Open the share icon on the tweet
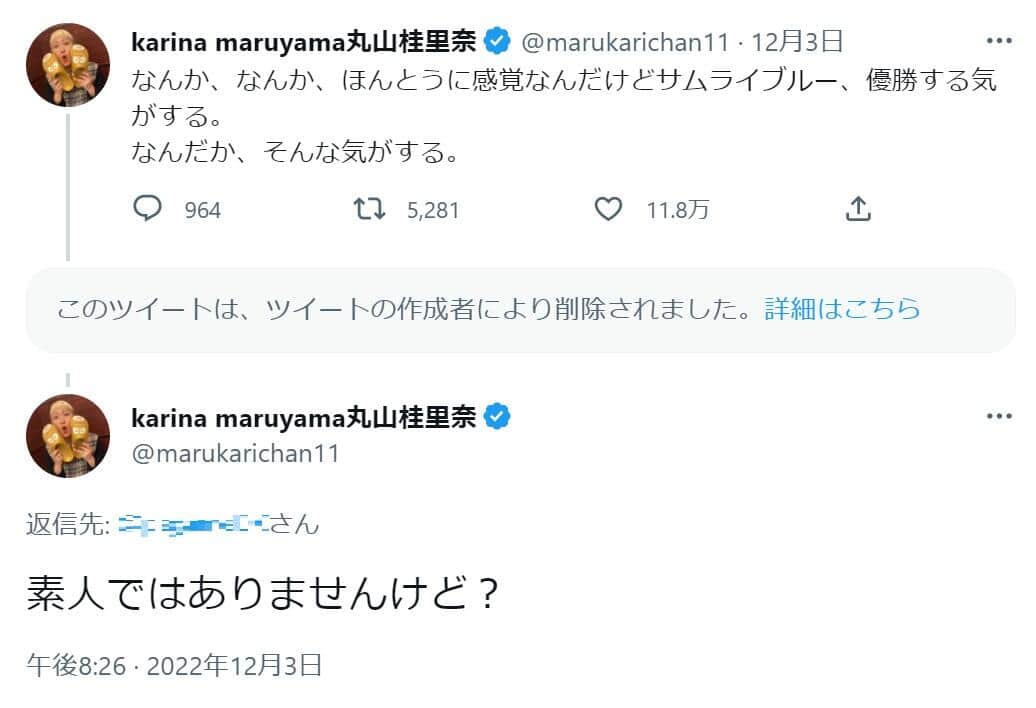This screenshot has width=1036, height=708. pos(857,209)
